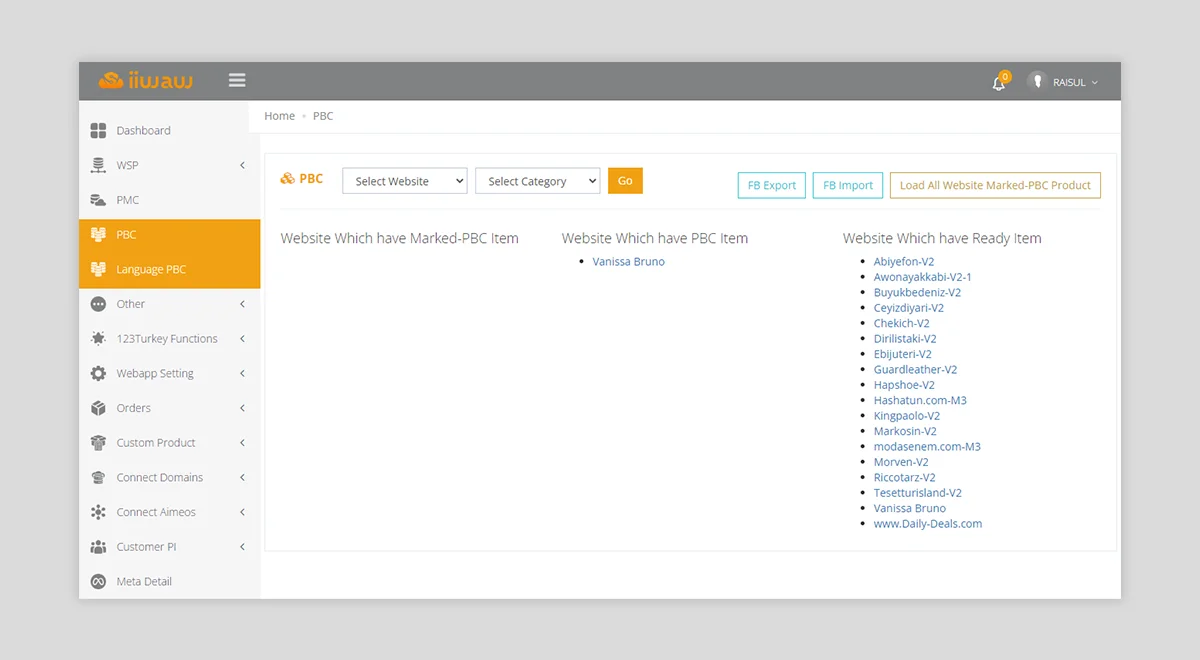Click the WSP database icon in sidebar
Image resolution: width=1200 pixels, height=660 pixels.
(x=97, y=165)
